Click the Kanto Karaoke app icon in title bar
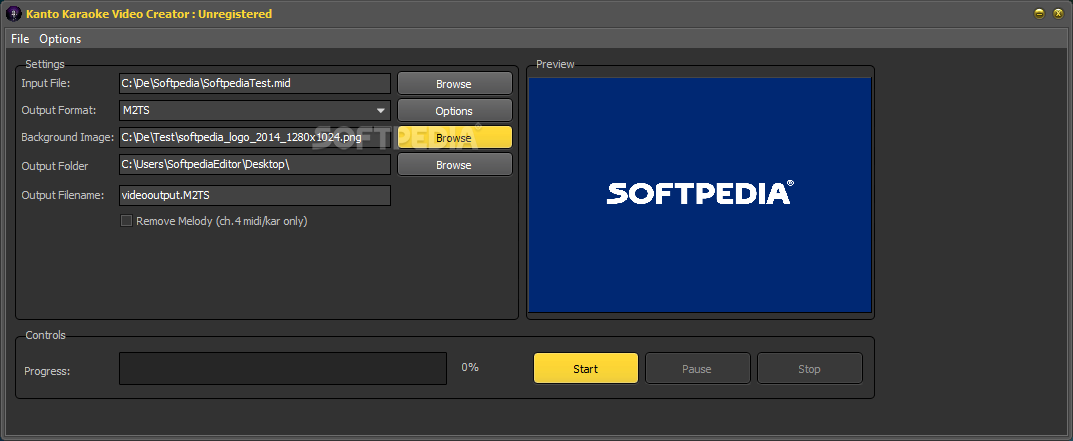The height and width of the screenshot is (441, 1073). pyautogui.click(x=13, y=13)
